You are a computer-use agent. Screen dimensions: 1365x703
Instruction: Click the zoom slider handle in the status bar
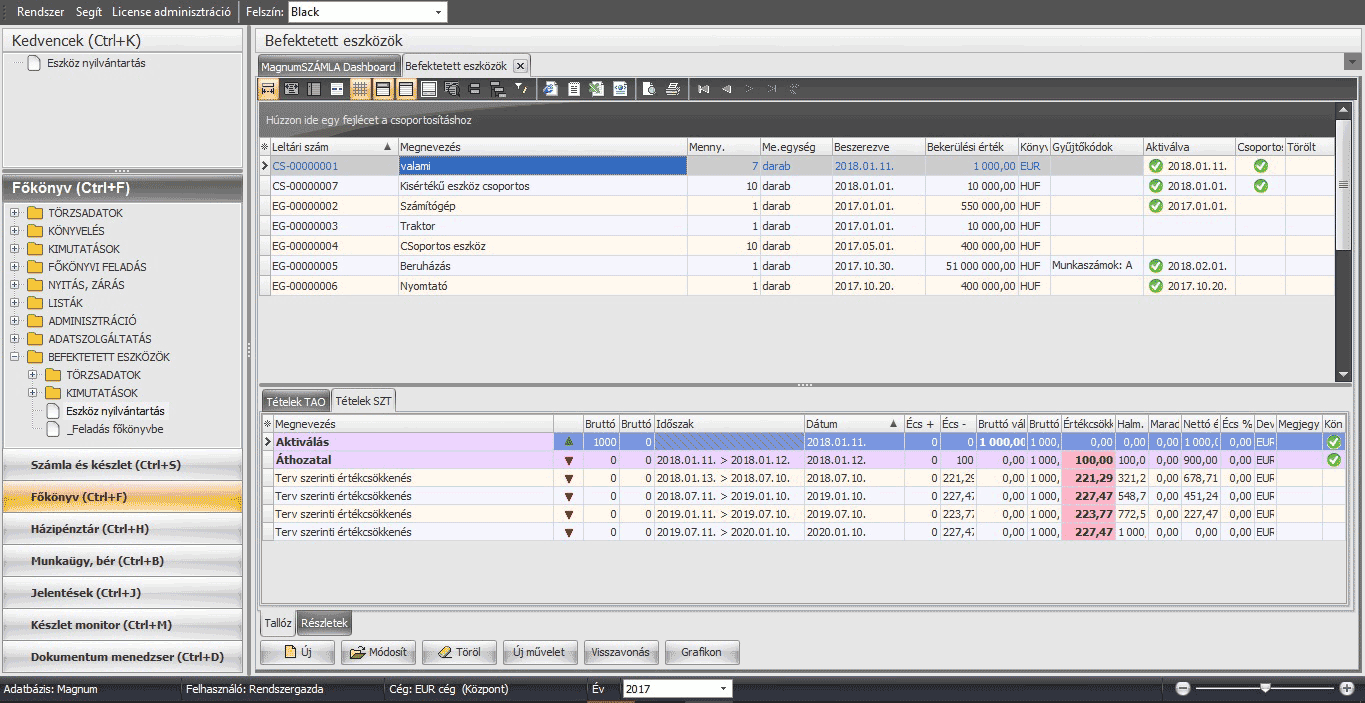pyautogui.click(x=1265, y=688)
